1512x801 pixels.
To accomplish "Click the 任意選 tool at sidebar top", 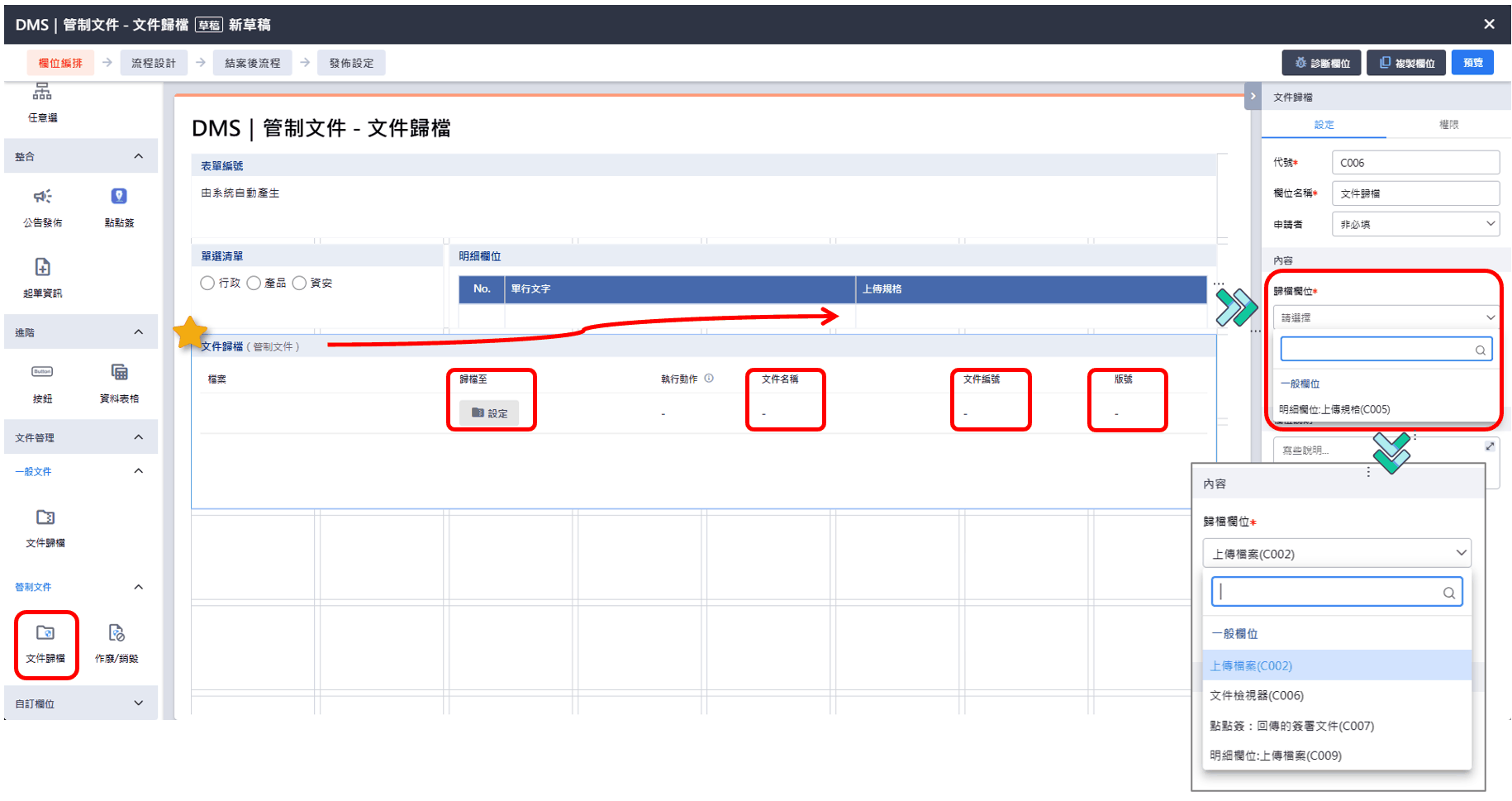I will pyautogui.click(x=41, y=103).
